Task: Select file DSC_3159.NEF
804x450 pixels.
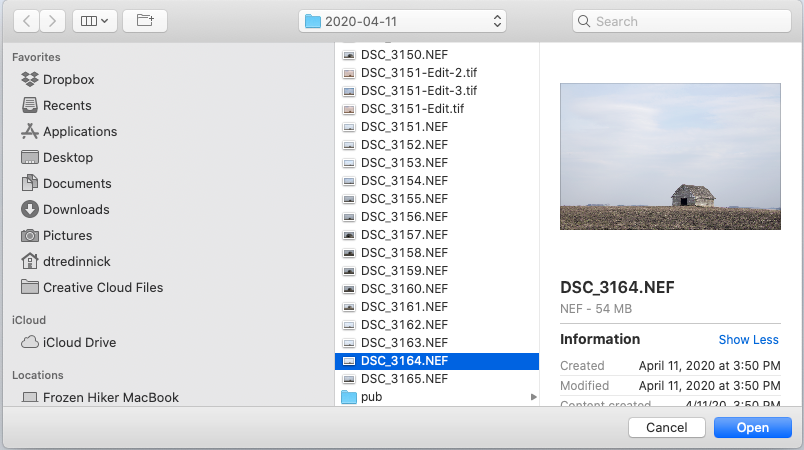Action: pos(437,271)
